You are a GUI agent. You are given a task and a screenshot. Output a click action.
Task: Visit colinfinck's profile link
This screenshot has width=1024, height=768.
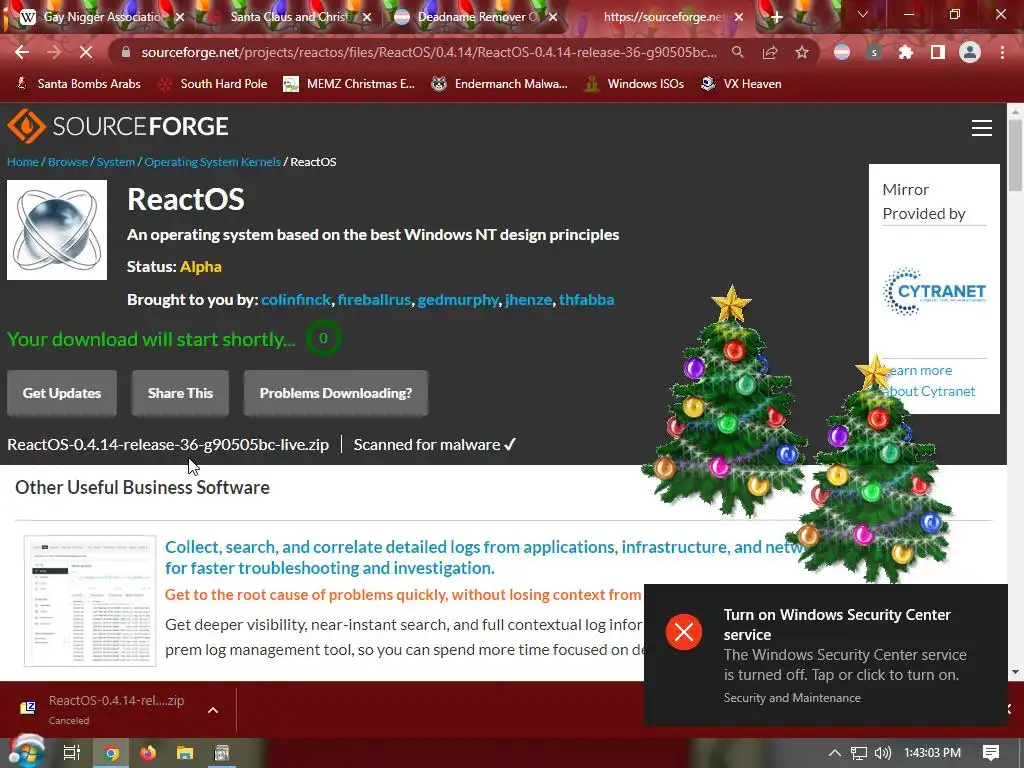coord(296,300)
